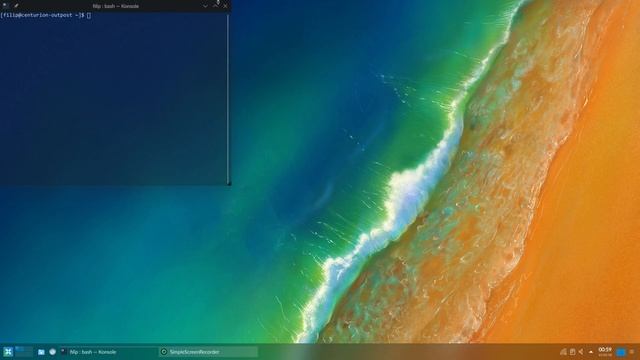Minimize the Konsole window
The width and height of the screenshot is (640, 360).
pos(205,6)
